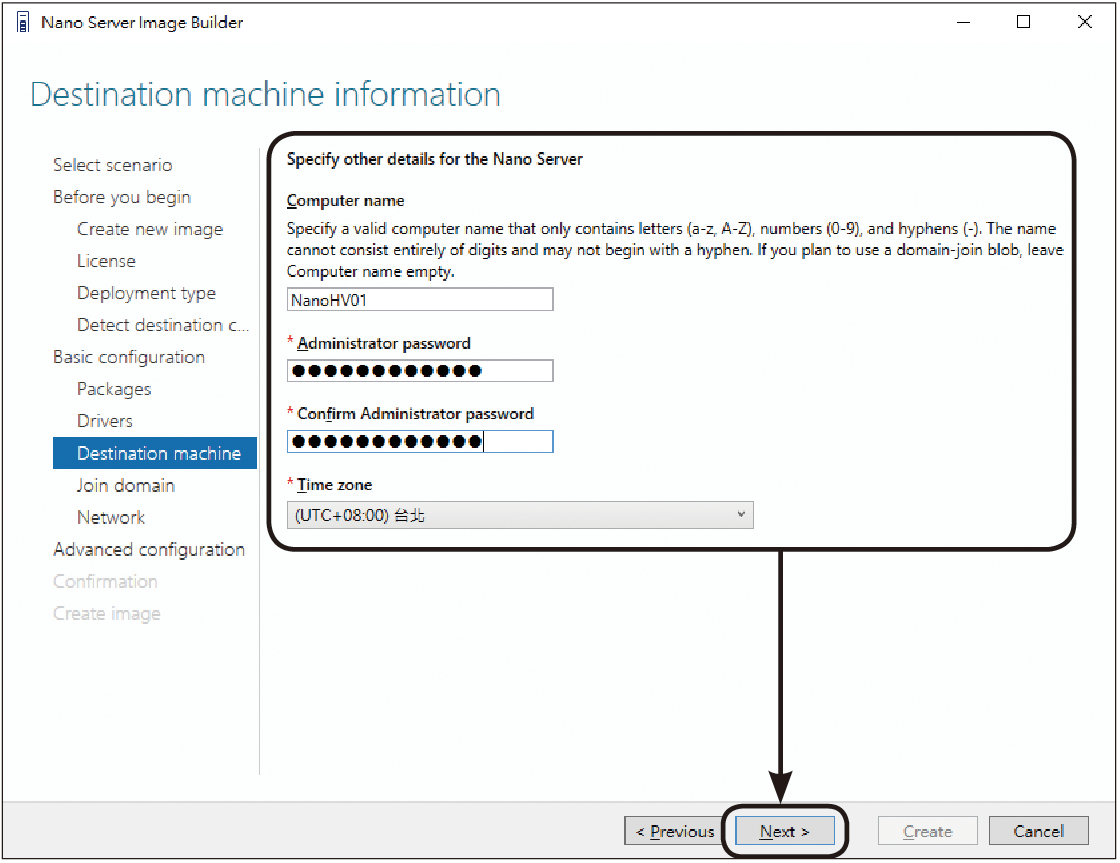Viewport: 1120px width, 863px height.
Task: Go to Create new image step
Action: pos(150,229)
